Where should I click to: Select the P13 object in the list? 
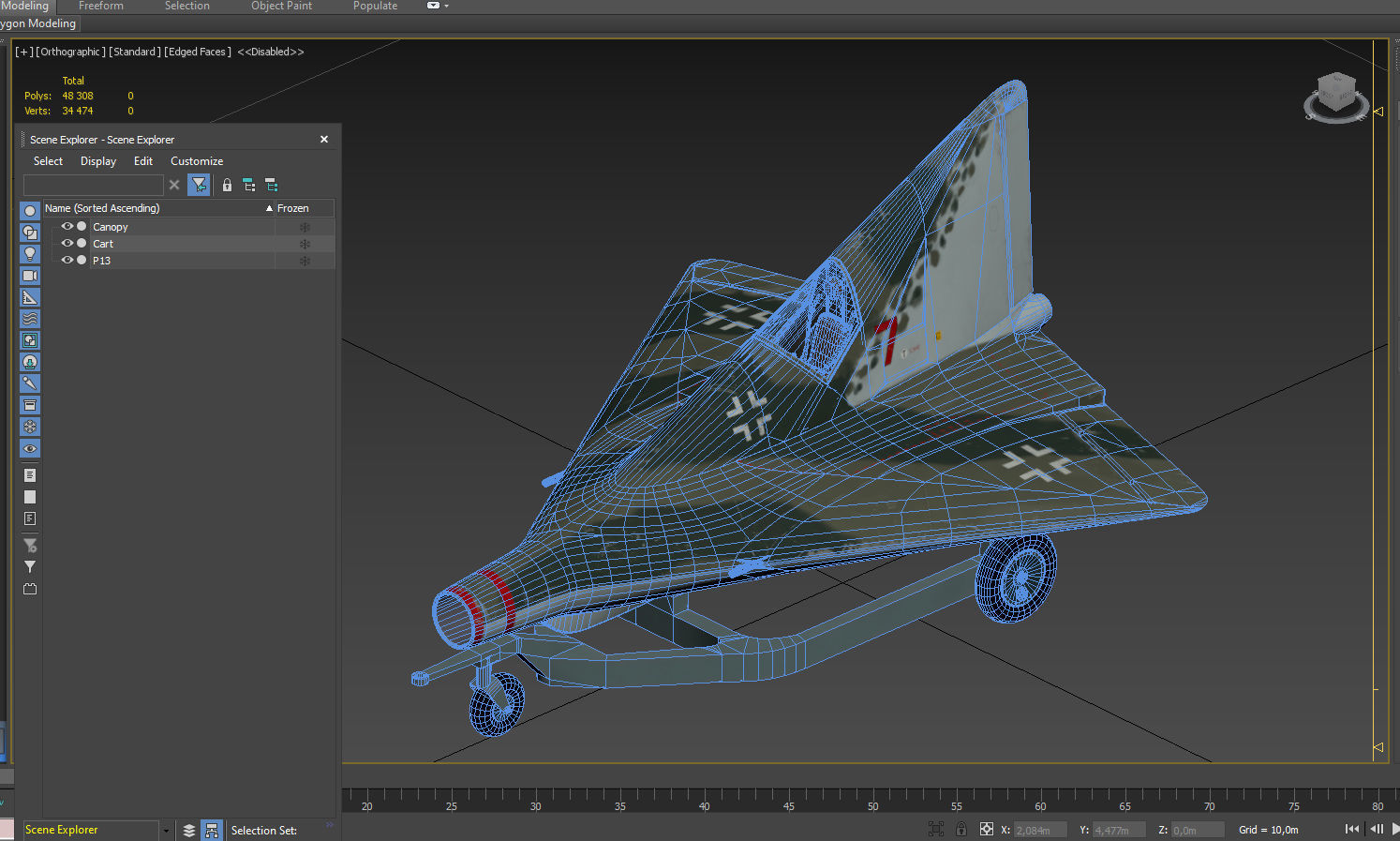point(101,261)
